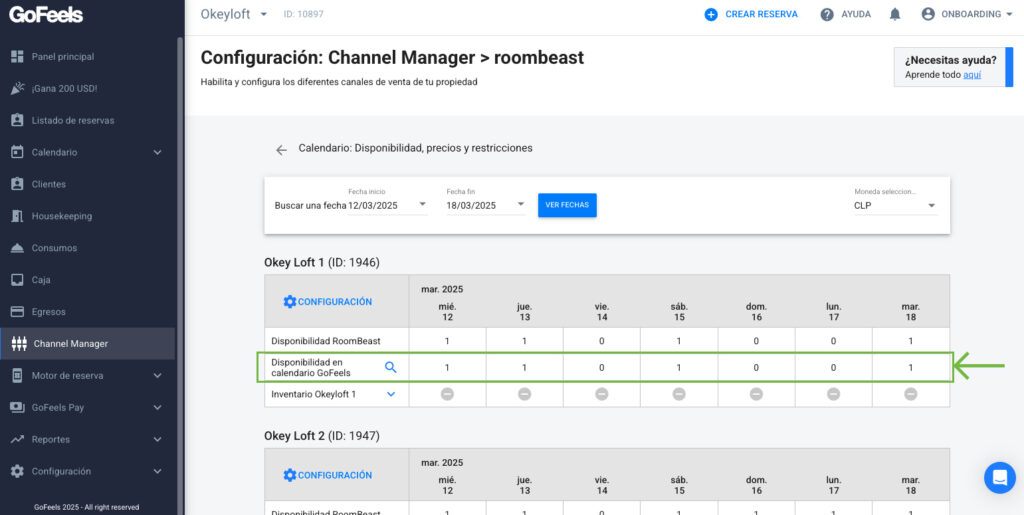Open the chat support bubble
The width and height of the screenshot is (1024, 515).
pos(999,477)
